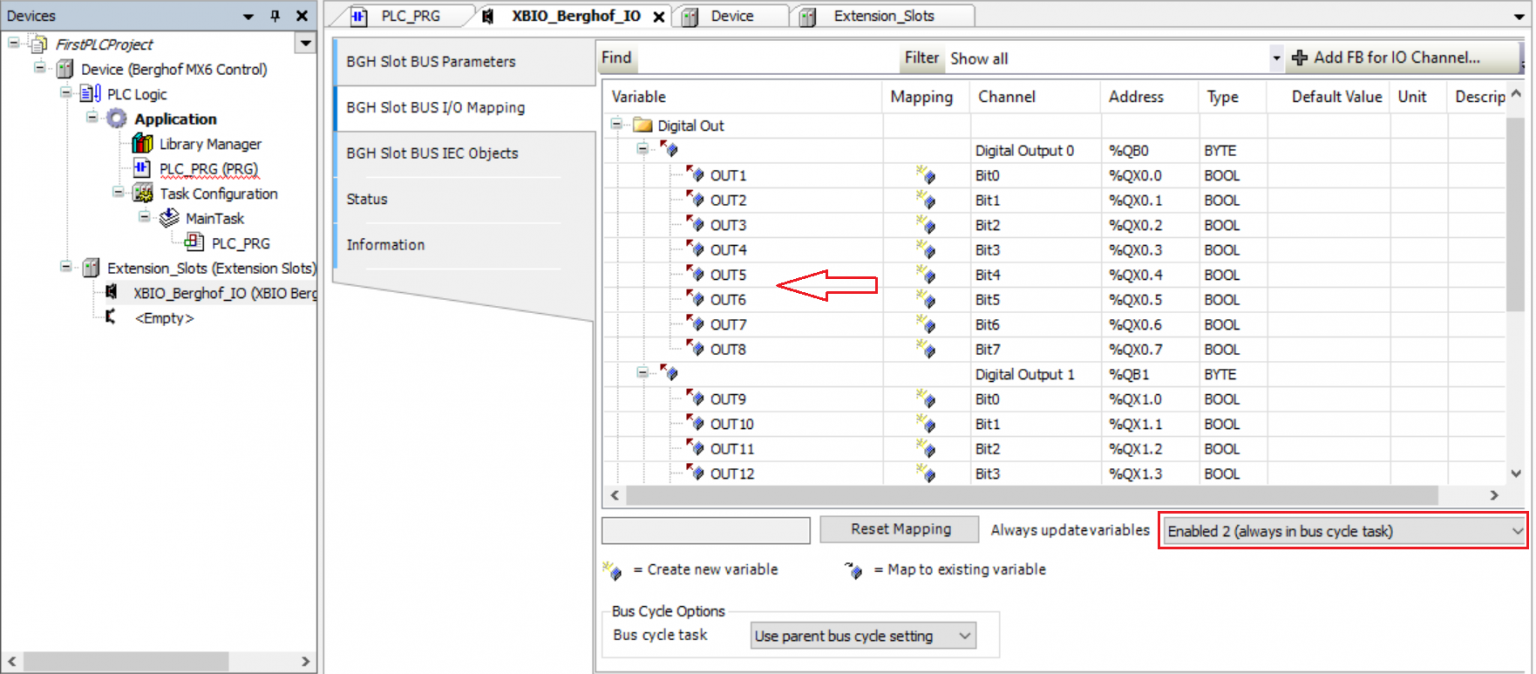Open the Always update variables dropdown

[x=1343, y=531]
